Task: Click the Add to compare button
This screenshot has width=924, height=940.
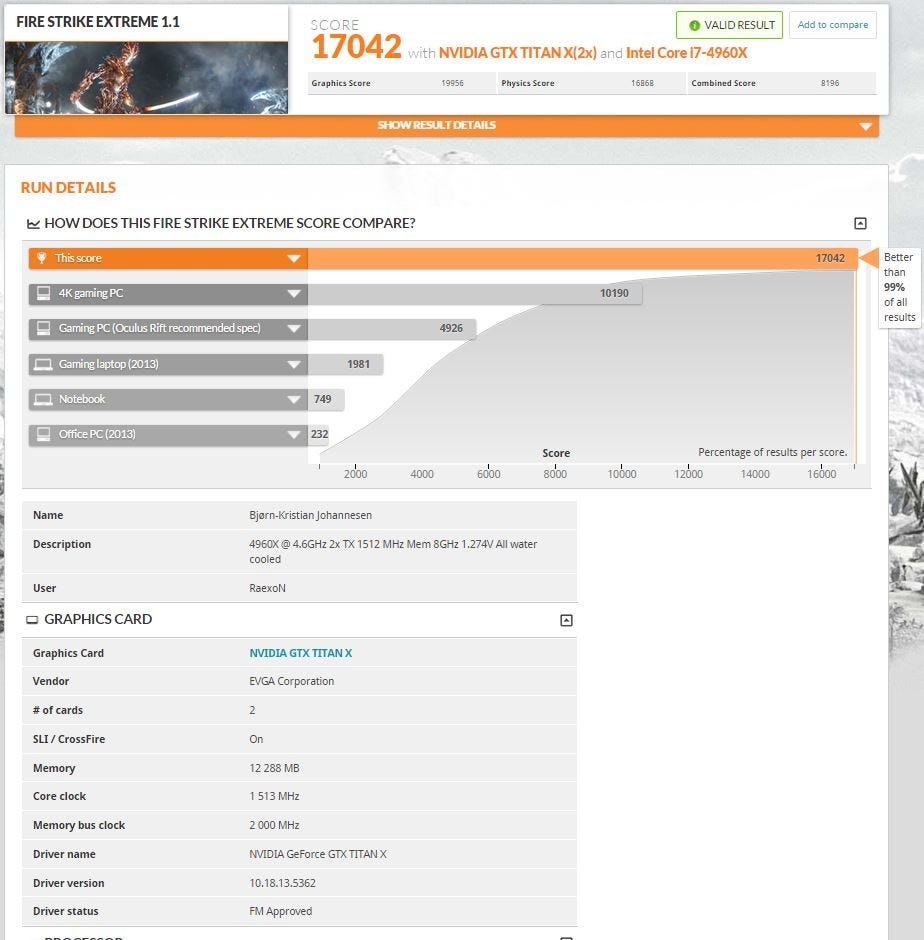Action: point(832,25)
